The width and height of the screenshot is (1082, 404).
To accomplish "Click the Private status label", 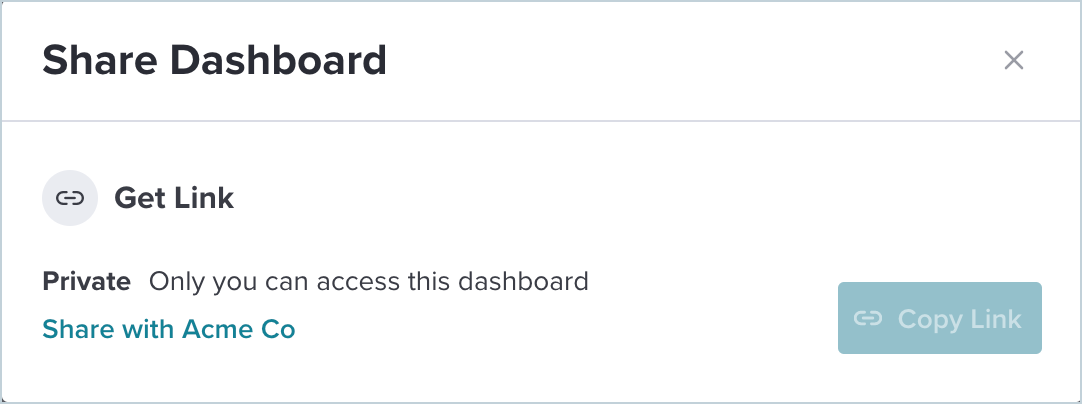I will (86, 282).
